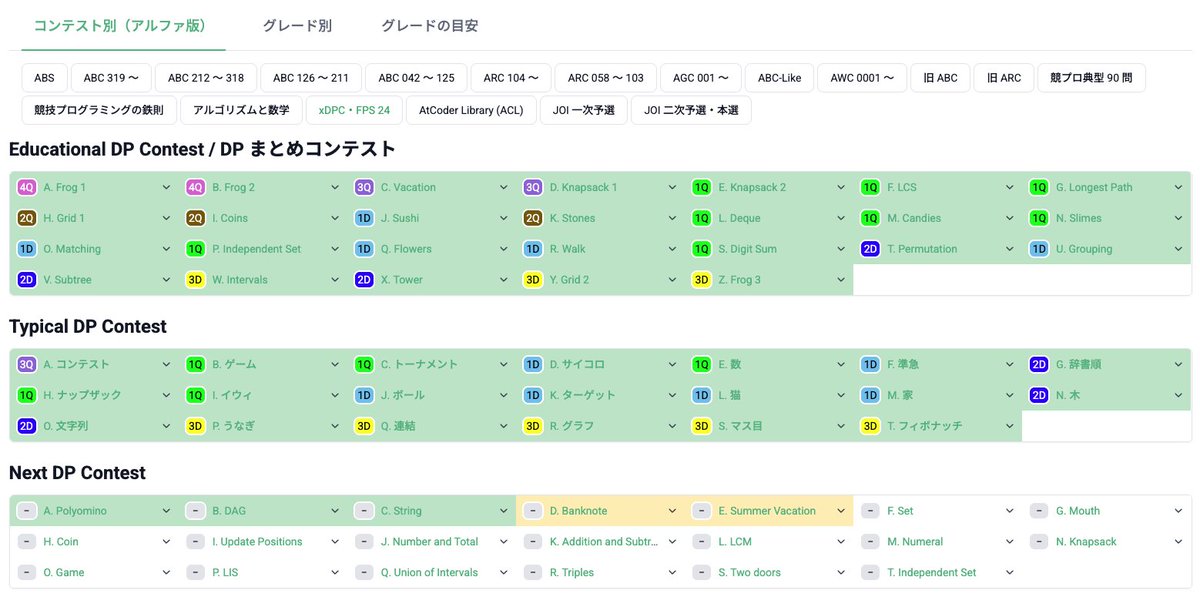Expand the chevron for N. 木
This screenshot has width=1200, height=597.
[1179, 395]
